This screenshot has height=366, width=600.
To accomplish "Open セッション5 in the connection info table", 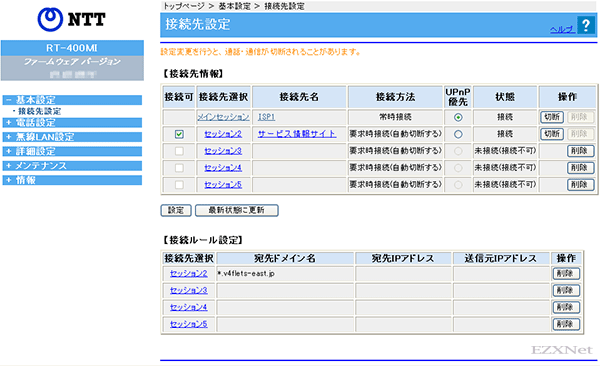I will coord(223,185).
